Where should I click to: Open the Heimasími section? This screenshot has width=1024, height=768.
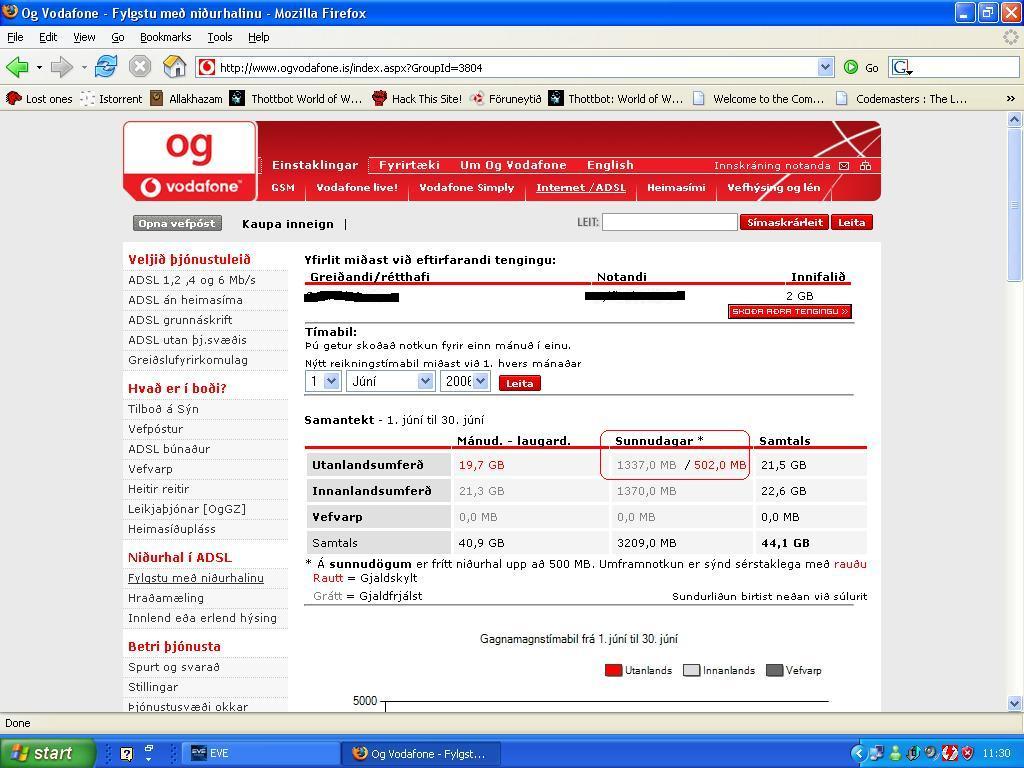[676, 187]
